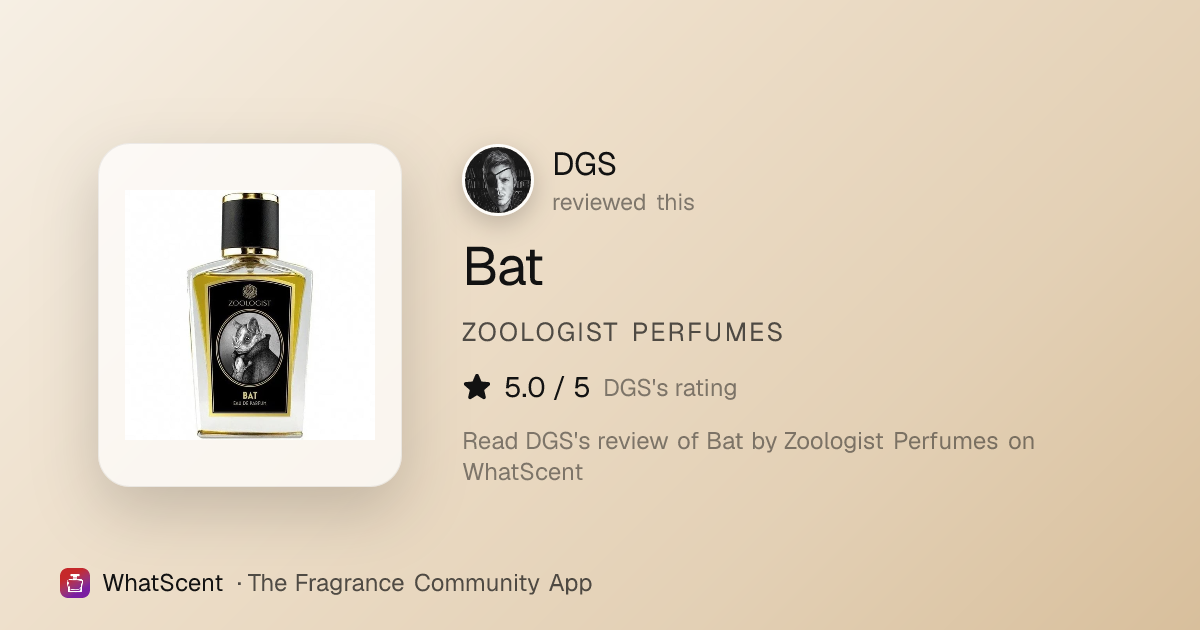Open DGS's circular profile avatar

[498, 180]
